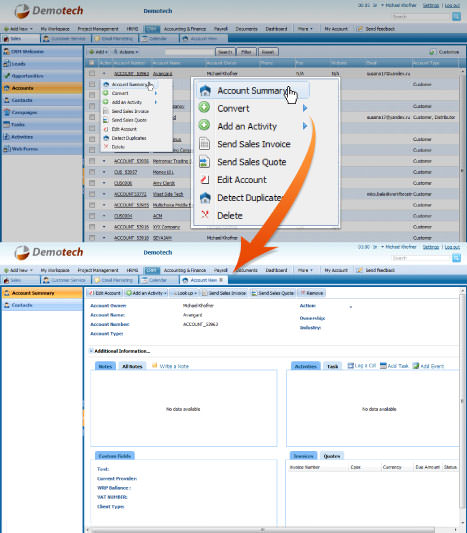Tick the checkbox for row ACCOUNT53772
Image resolution: width=467 pixels, height=533 pixels.
(x=92, y=194)
